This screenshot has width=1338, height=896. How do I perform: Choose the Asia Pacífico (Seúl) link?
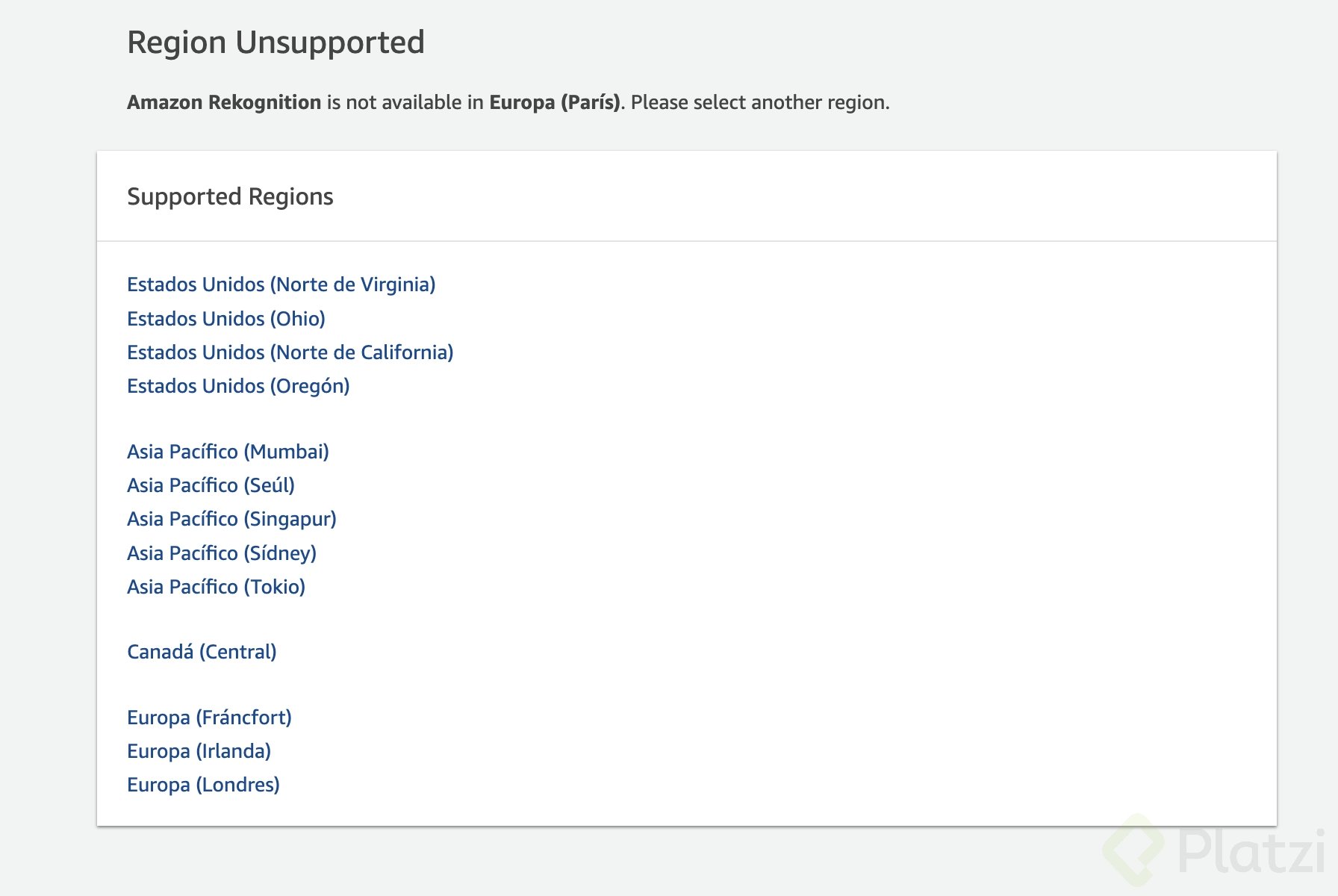click(x=211, y=485)
